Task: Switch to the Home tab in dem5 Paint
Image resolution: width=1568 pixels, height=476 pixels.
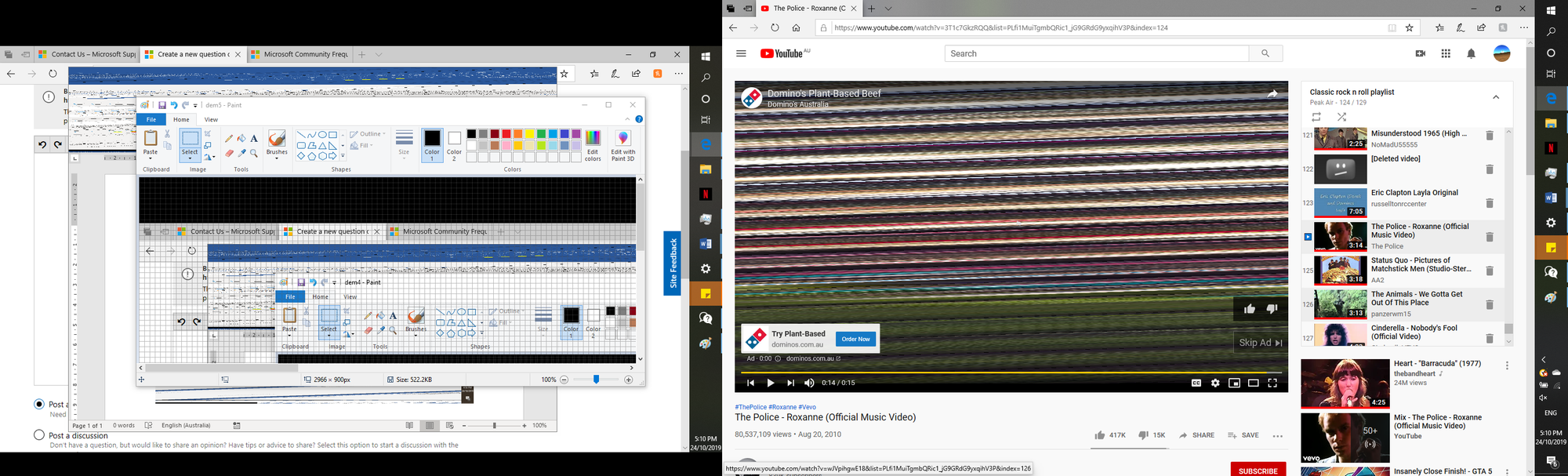Action: (x=181, y=119)
